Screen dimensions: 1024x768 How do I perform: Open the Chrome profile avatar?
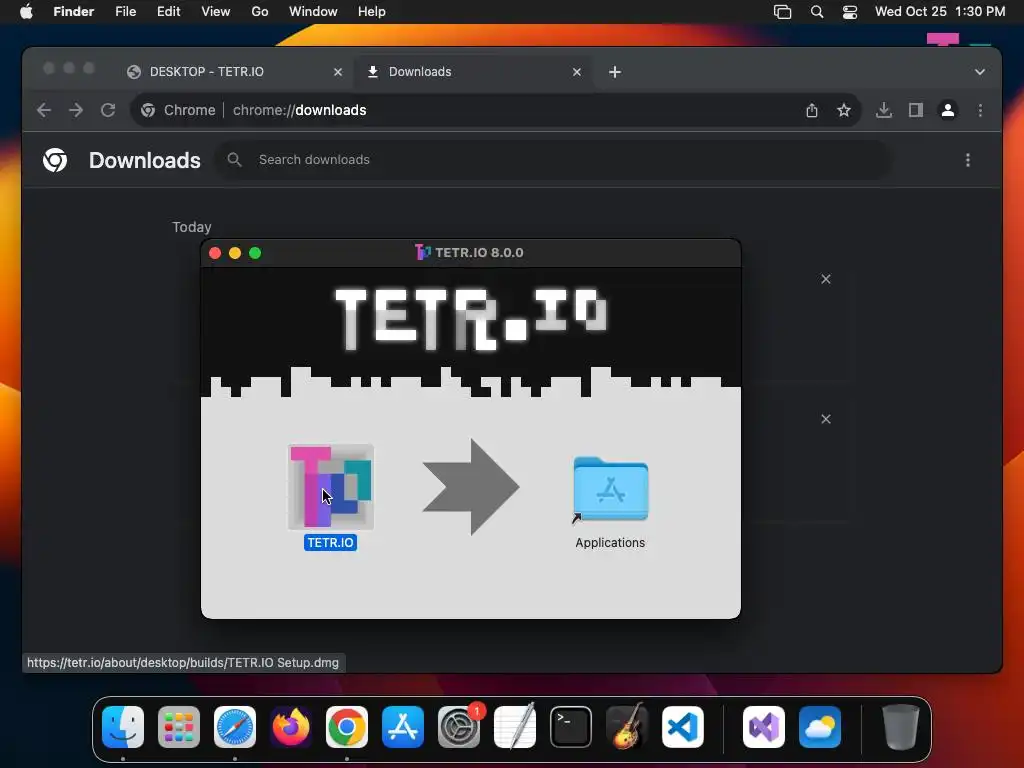(x=948, y=110)
